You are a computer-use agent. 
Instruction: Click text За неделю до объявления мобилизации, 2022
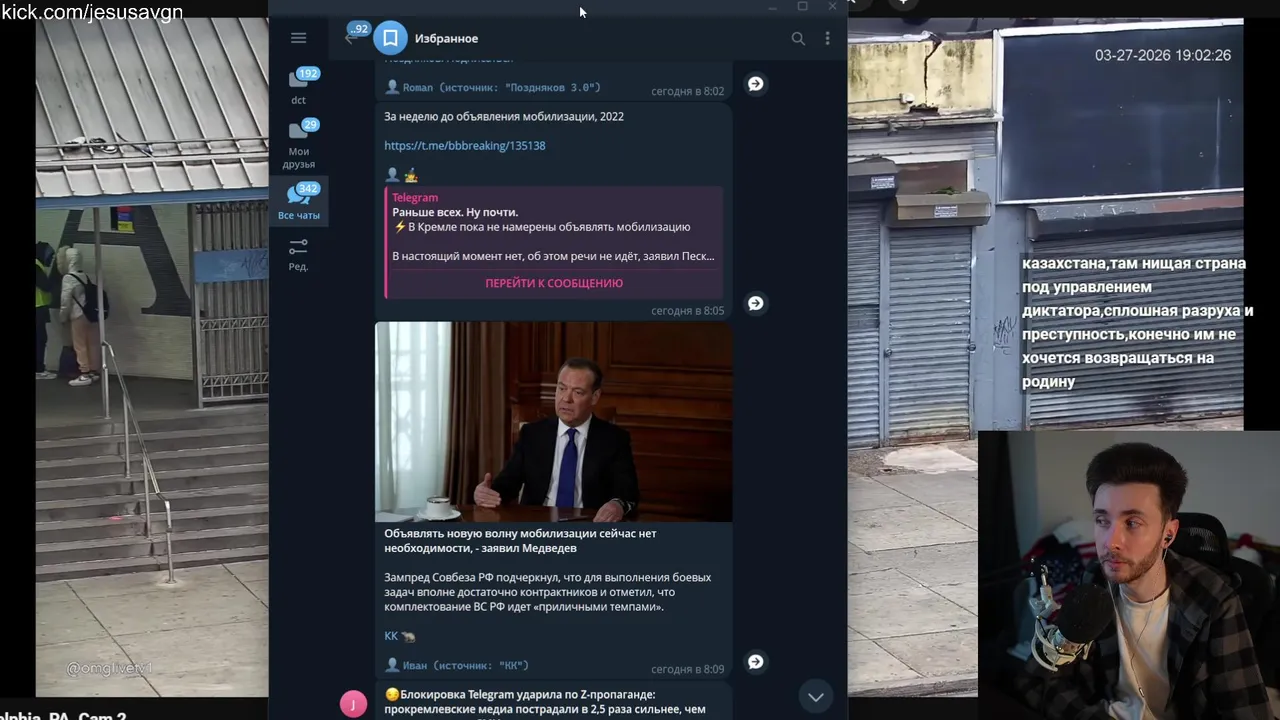(504, 116)
